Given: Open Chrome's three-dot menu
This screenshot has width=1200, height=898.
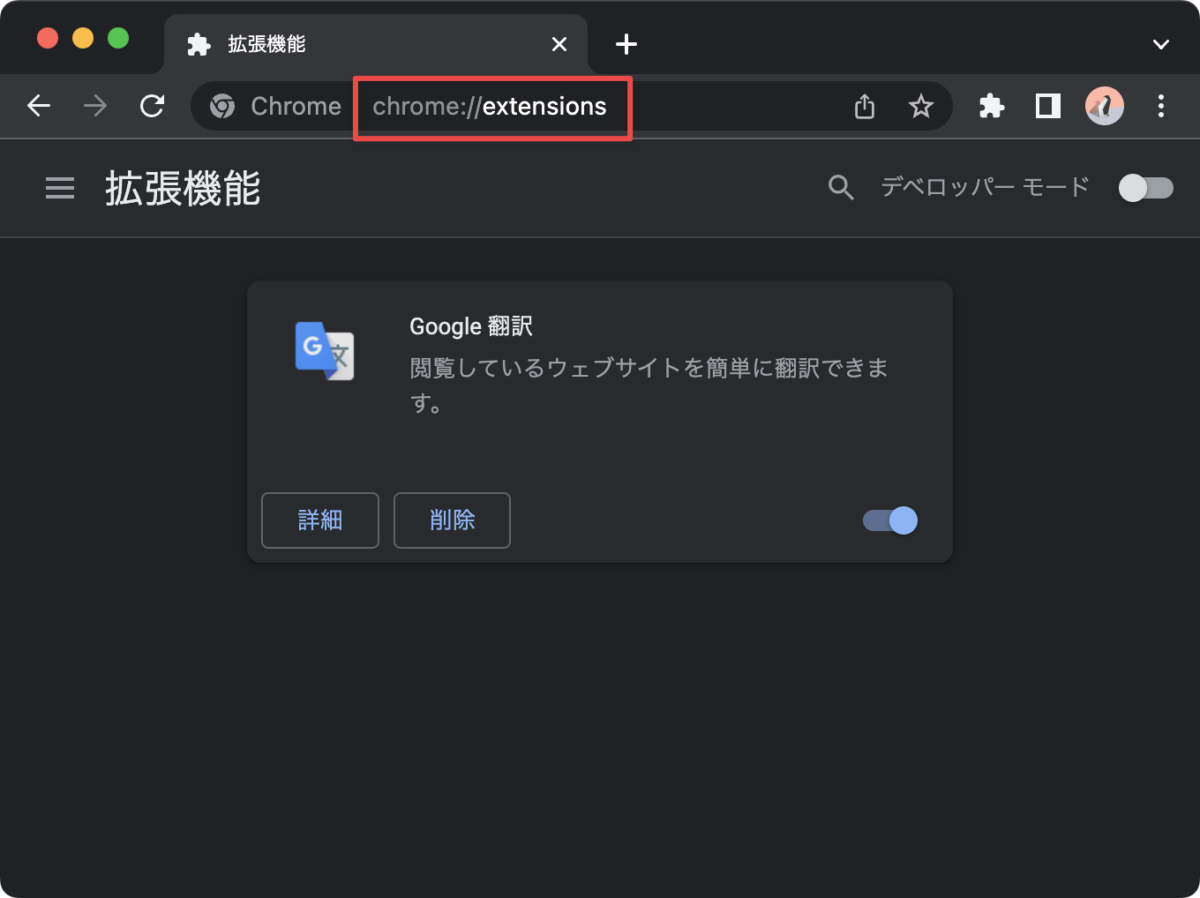Looking at the screenshot, I should point(1161,106).
